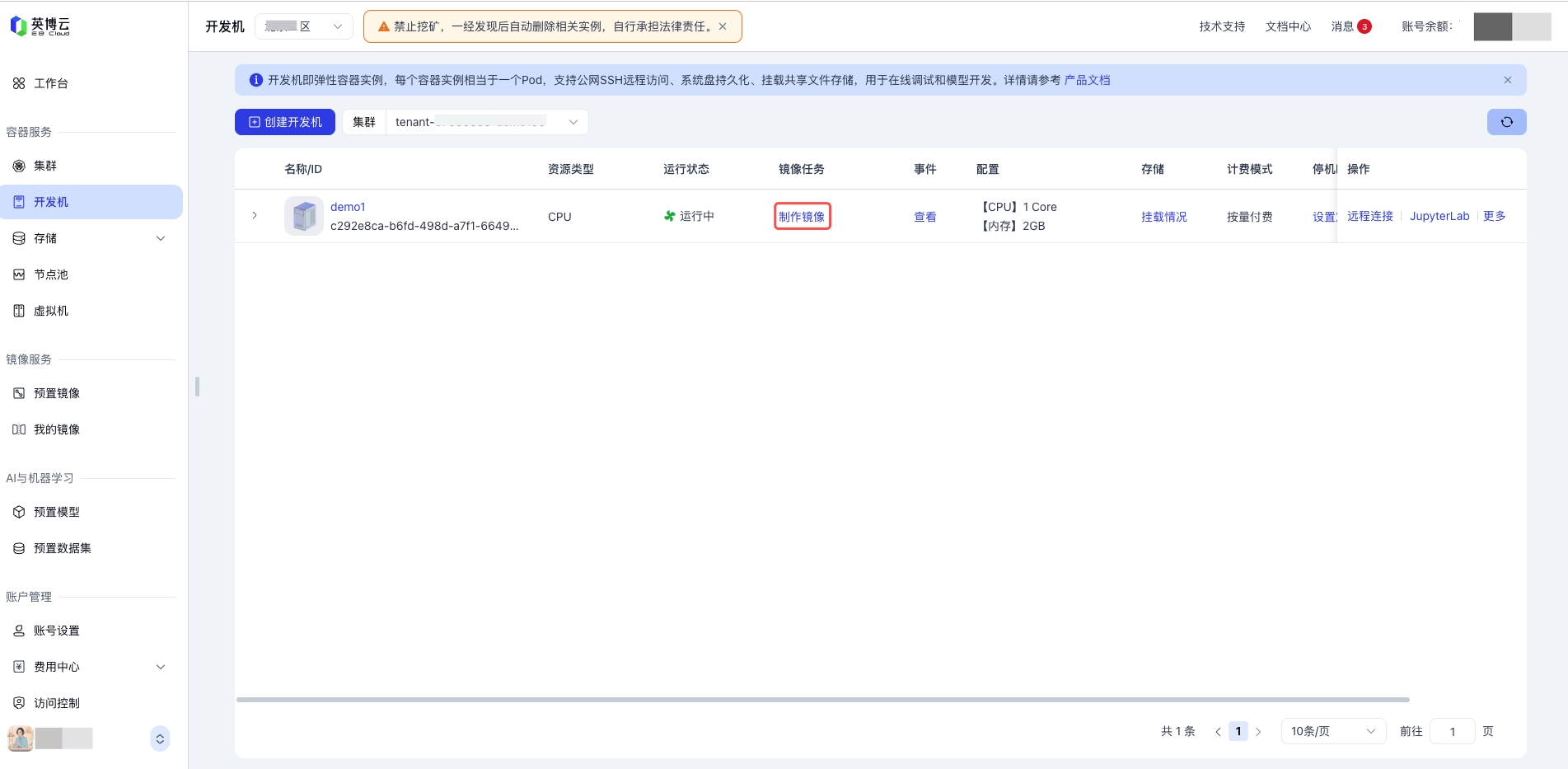Expand the demo1 table row

coord(255,216)
